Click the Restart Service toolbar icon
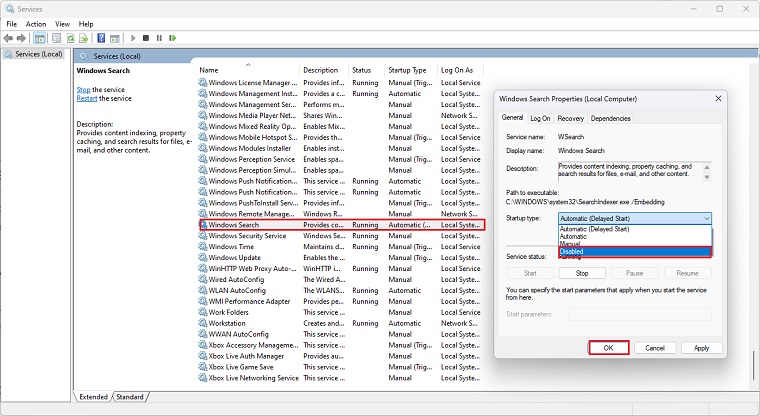The image size is (760, 416). [173, 38]
